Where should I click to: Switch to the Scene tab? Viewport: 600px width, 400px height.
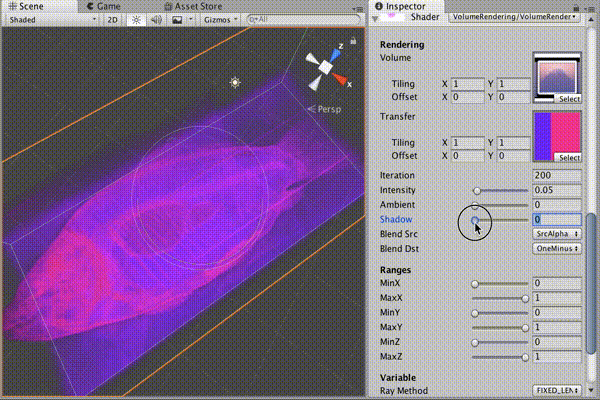39,6
